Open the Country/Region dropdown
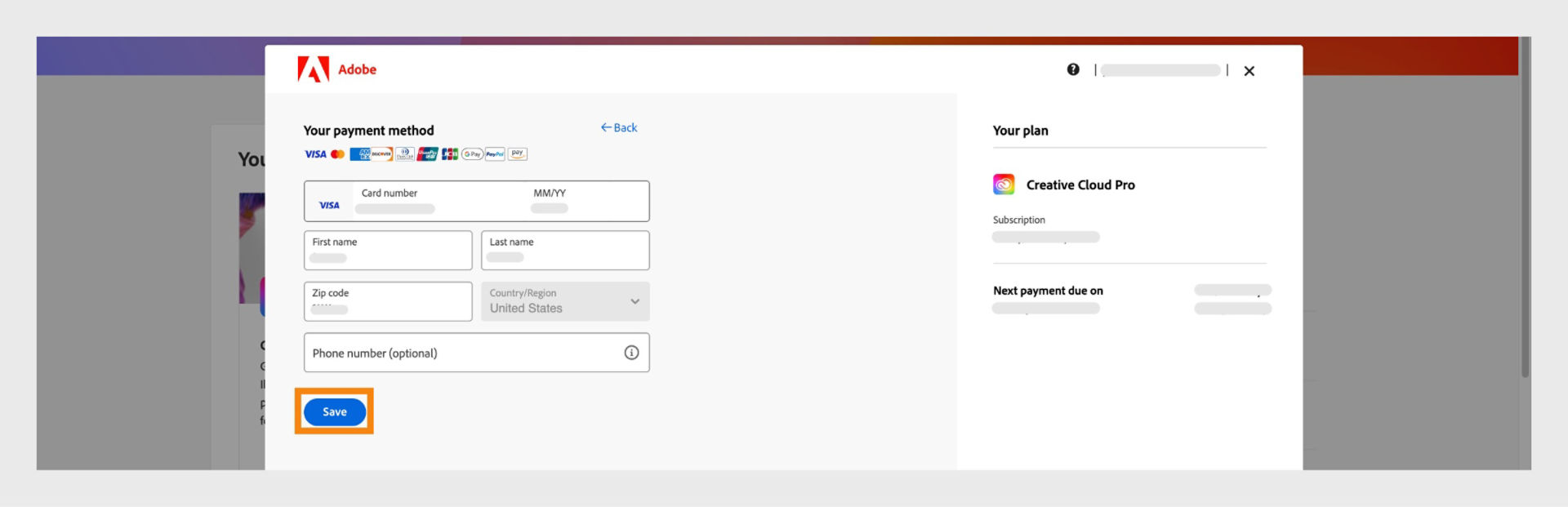The image size is (1568, 507). [565, 301]
